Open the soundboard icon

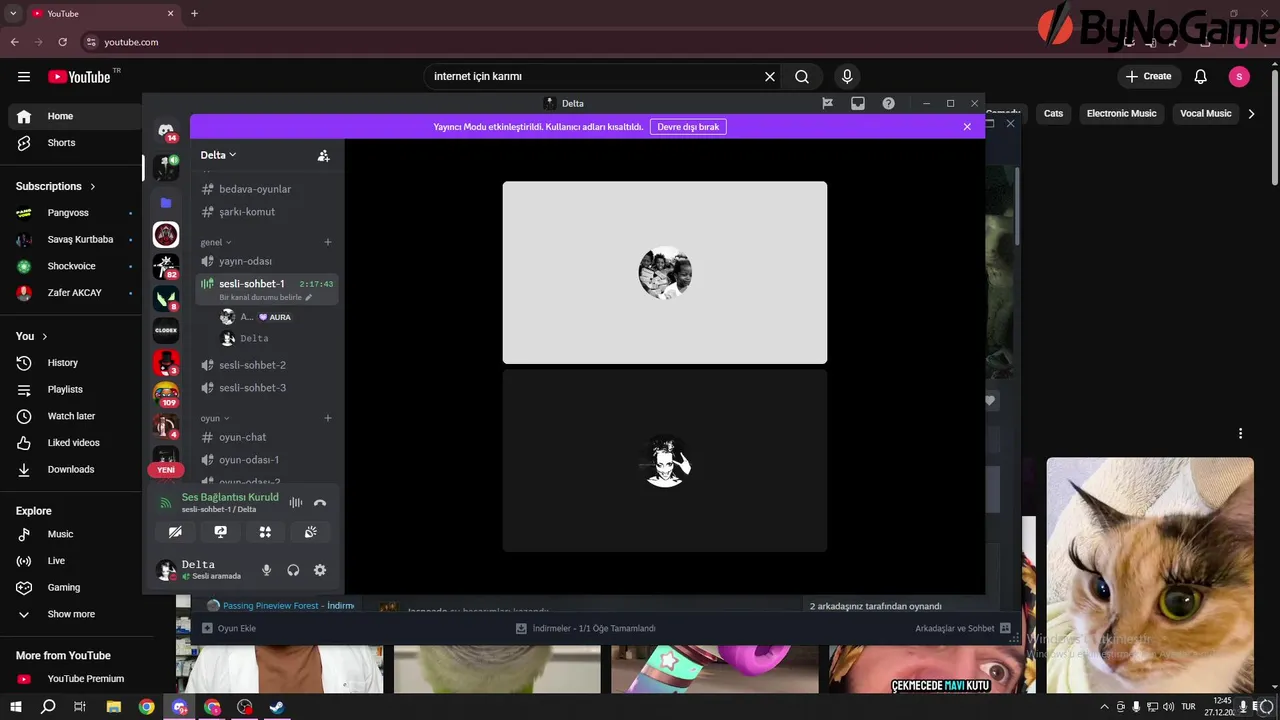point(311,532)
